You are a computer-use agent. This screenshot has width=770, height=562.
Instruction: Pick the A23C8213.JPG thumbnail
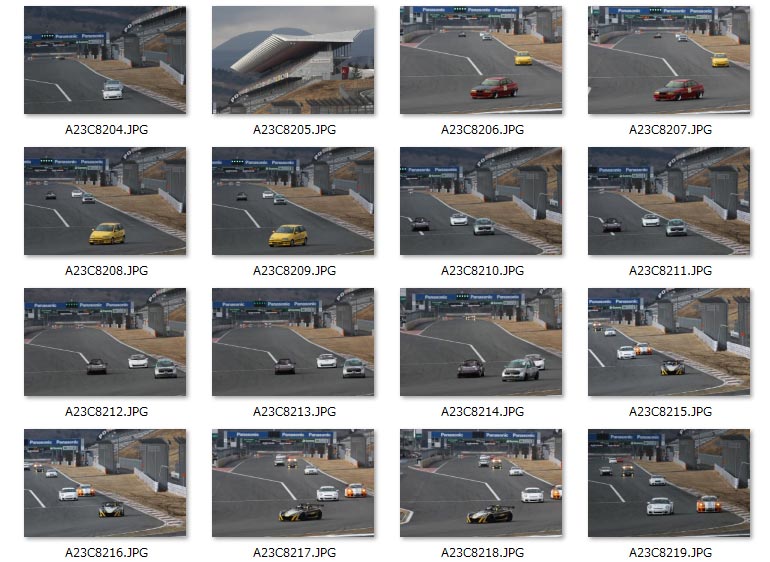(x=293, y=342)
